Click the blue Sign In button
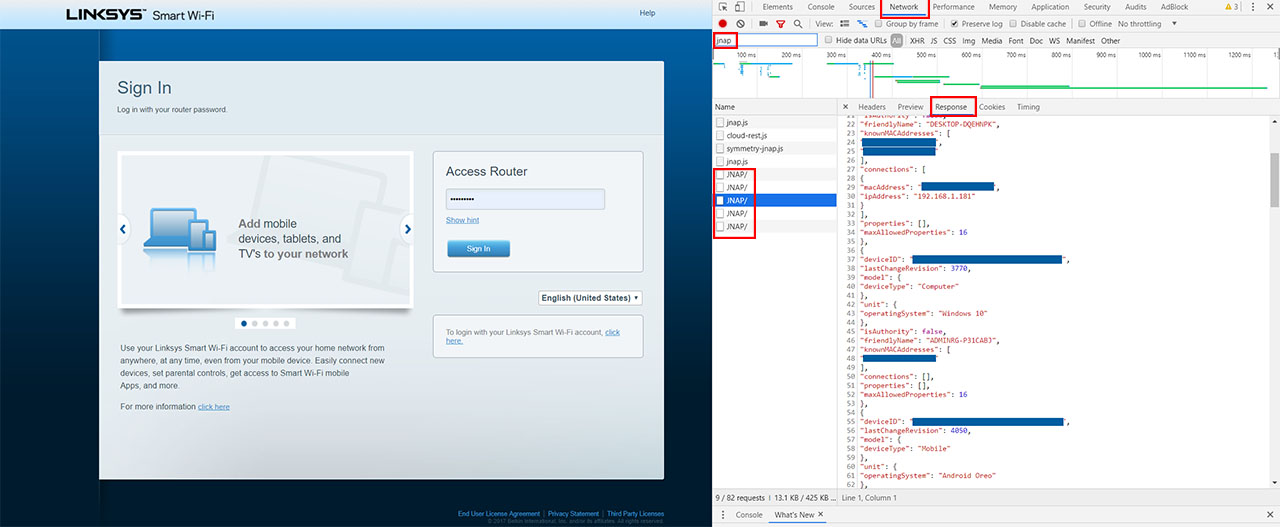Viewport: 1280px width, 527px height. click(x=478, y=248)
